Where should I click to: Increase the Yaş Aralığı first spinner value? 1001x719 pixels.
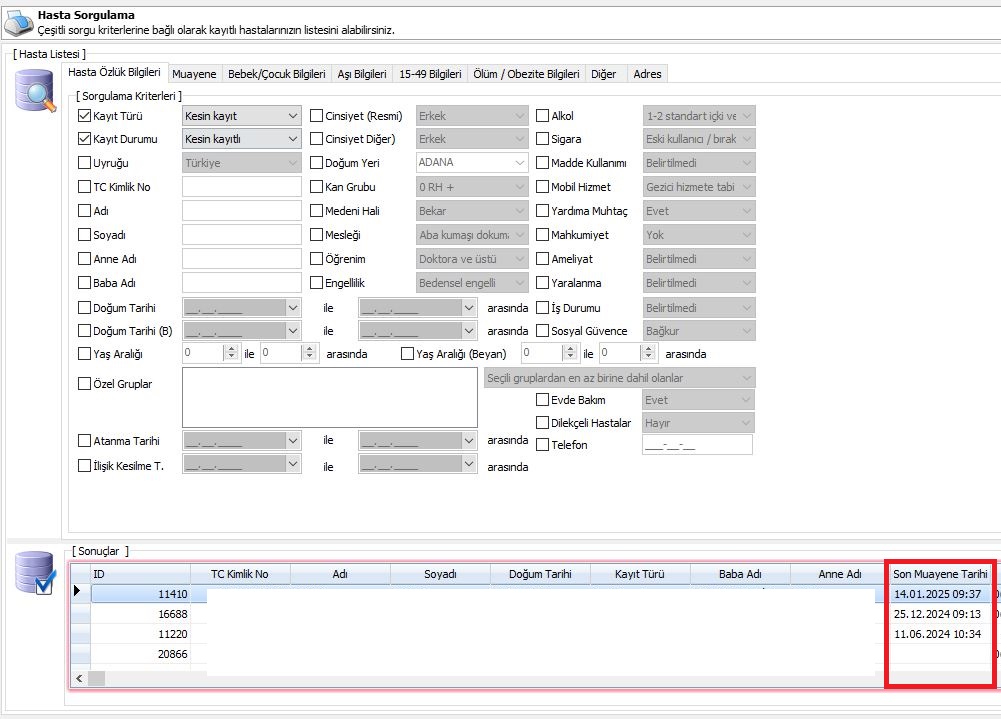[x=233, y=349]
